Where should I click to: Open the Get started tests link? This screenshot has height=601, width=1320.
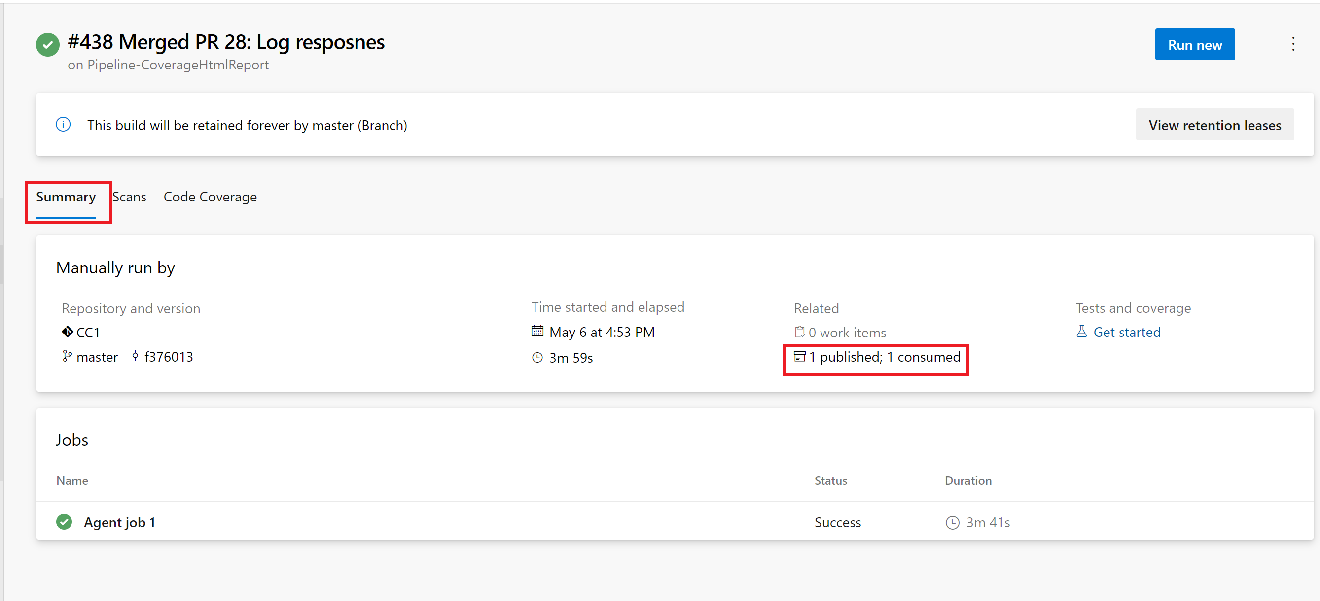pyautogui.click(x=1127, y=332)
